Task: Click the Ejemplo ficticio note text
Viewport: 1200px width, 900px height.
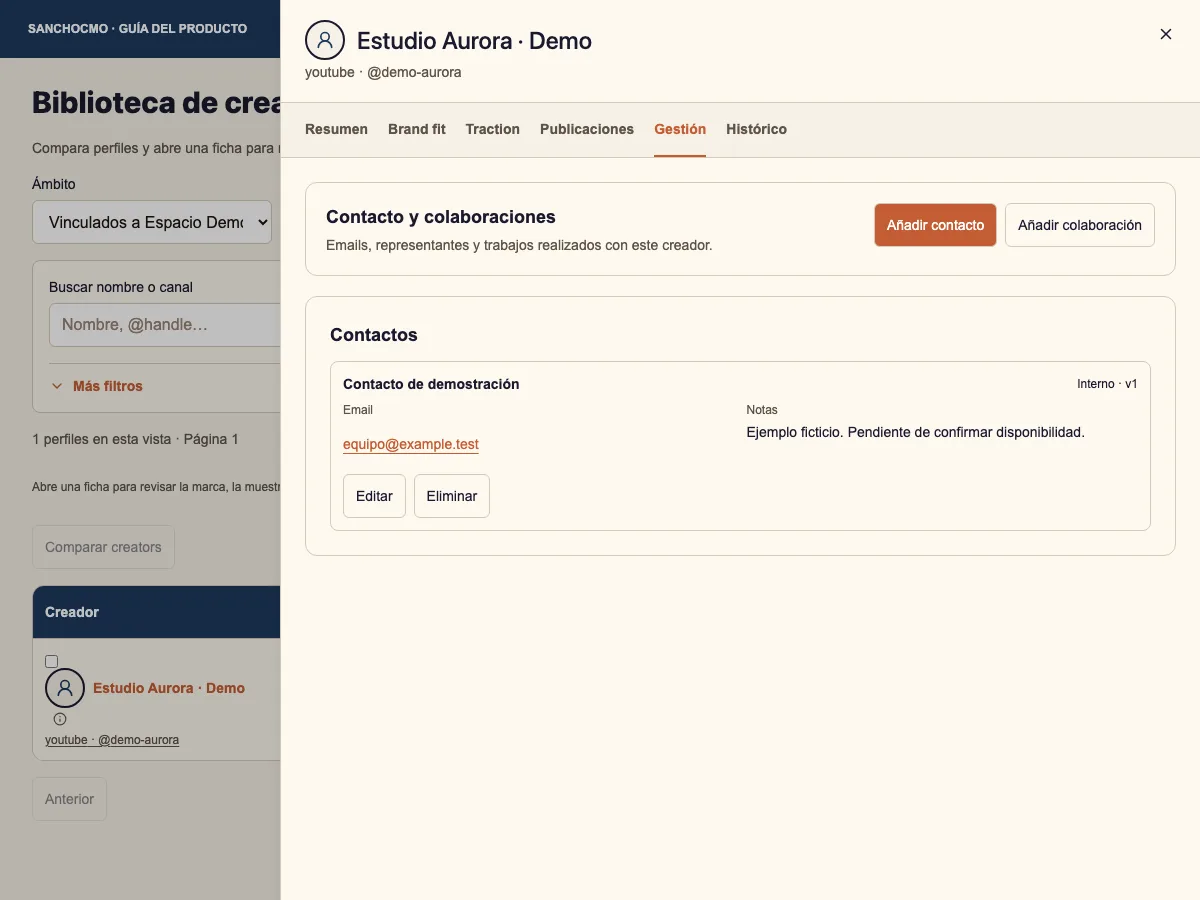Action: pos(915,433)
